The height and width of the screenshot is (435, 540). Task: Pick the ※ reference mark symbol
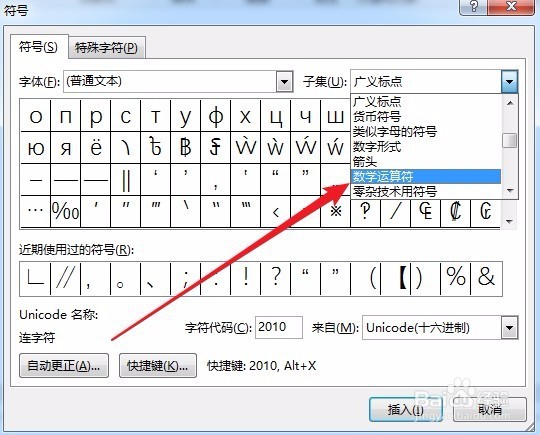[335, 211]
